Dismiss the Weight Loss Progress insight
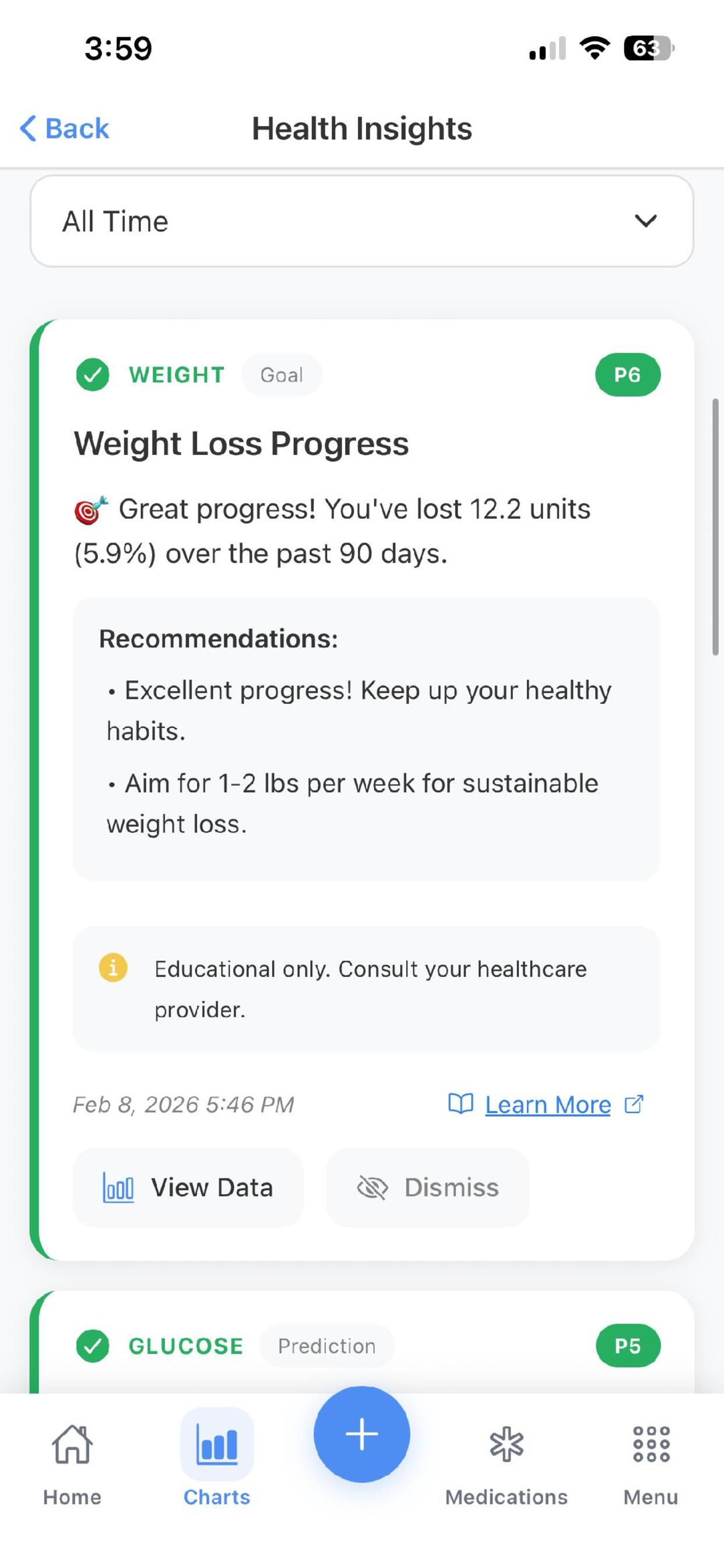The width and height of the screenshot is (724, 1568). [427, 1186]
